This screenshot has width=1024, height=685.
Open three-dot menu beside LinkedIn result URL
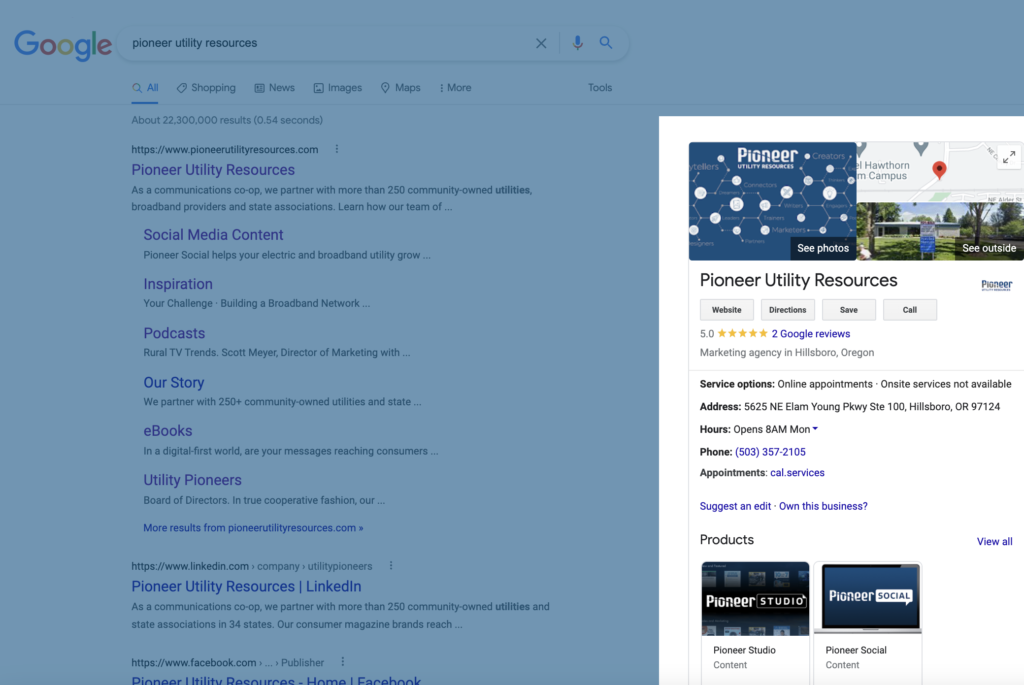[391, 566]
